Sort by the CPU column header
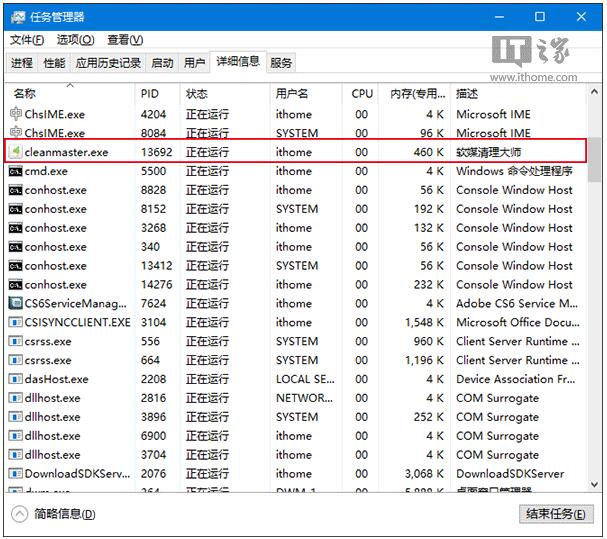Image resolution: width=607 pixels, height=539 pixels. click(362, 93)
